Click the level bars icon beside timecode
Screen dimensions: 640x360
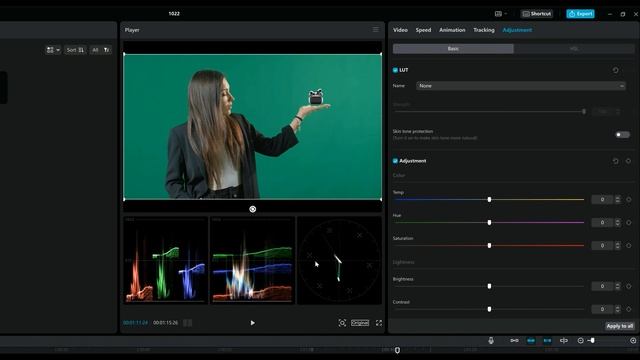pos(187,323)
